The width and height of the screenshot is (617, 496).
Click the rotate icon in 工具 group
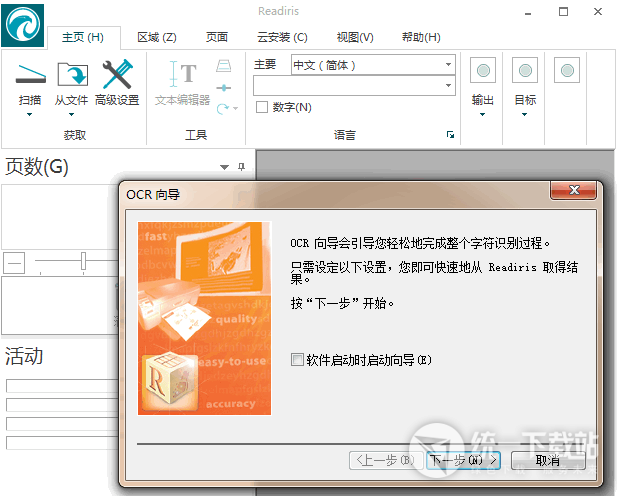click(223, 108)
